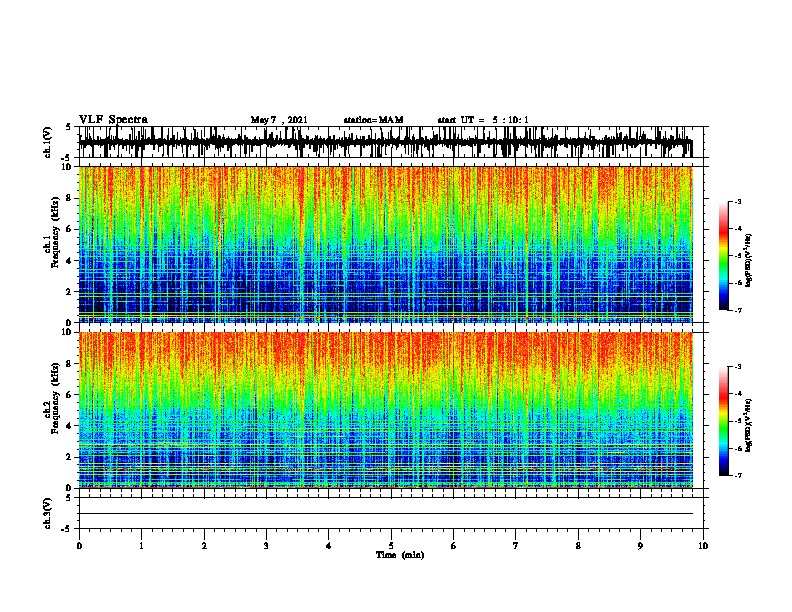The height and width of the screenshot is (612, 792).
Task: Click the "6" kHz tick on ch.2 frequency axis
Action: tap(70, 395)
